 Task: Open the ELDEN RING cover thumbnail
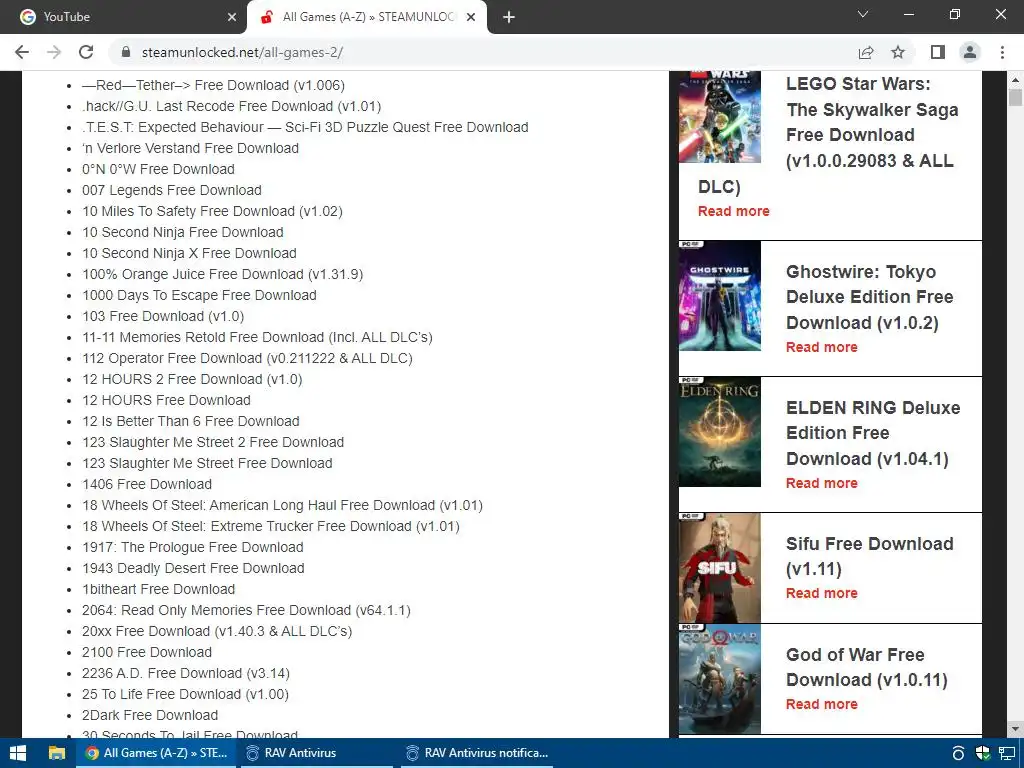(x=720, y=432)
